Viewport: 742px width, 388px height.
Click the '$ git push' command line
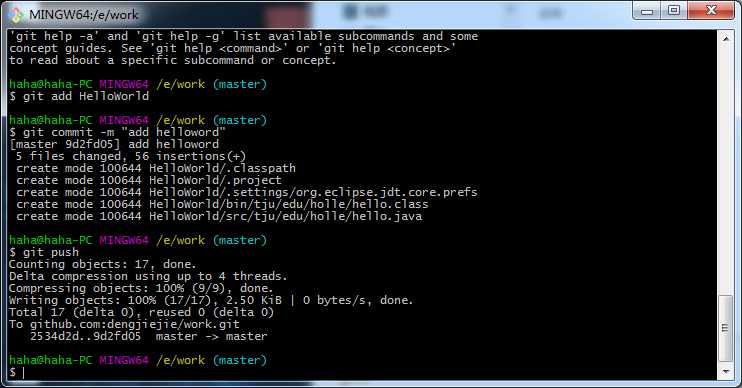click(x=44, y=253)
